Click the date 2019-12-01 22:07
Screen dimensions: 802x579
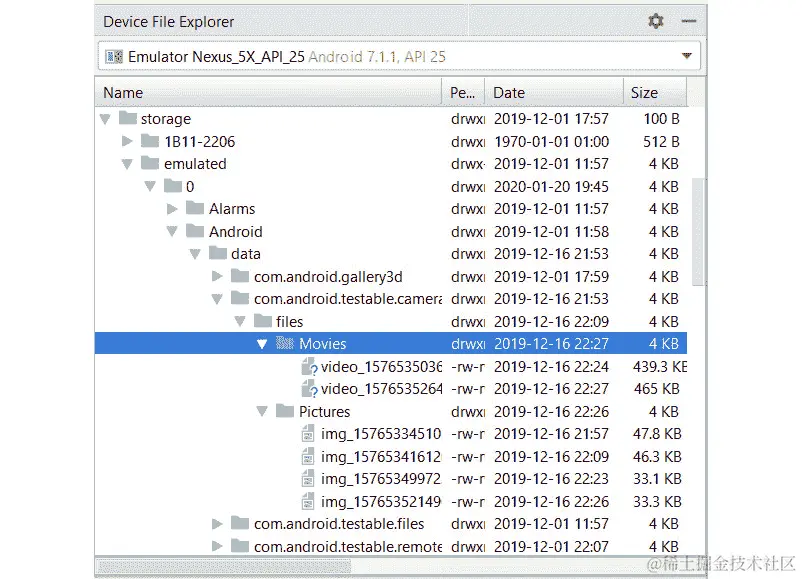click(551, 546)
